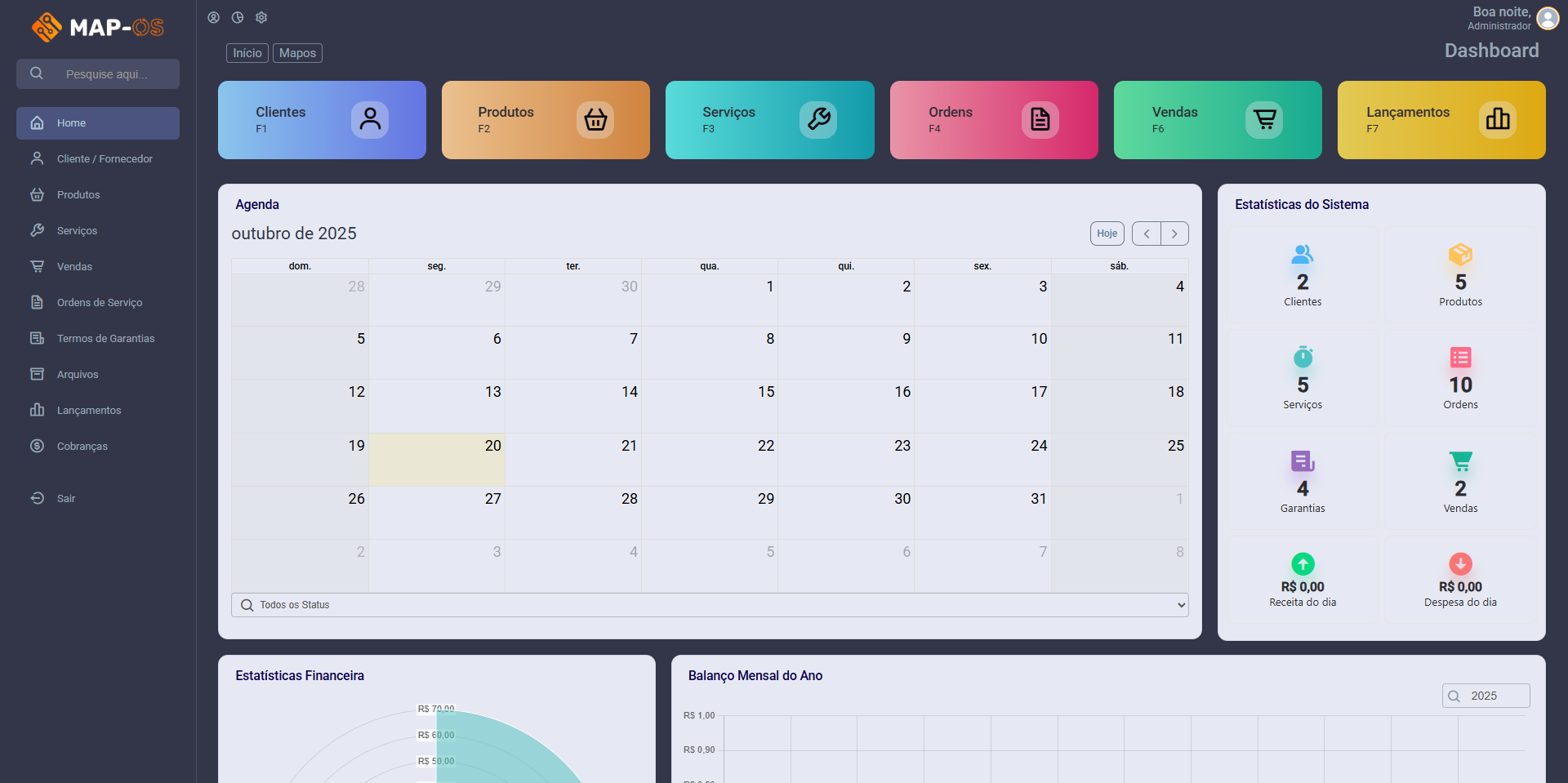Click the user profile icon in top toolbar

click(213, 17)
